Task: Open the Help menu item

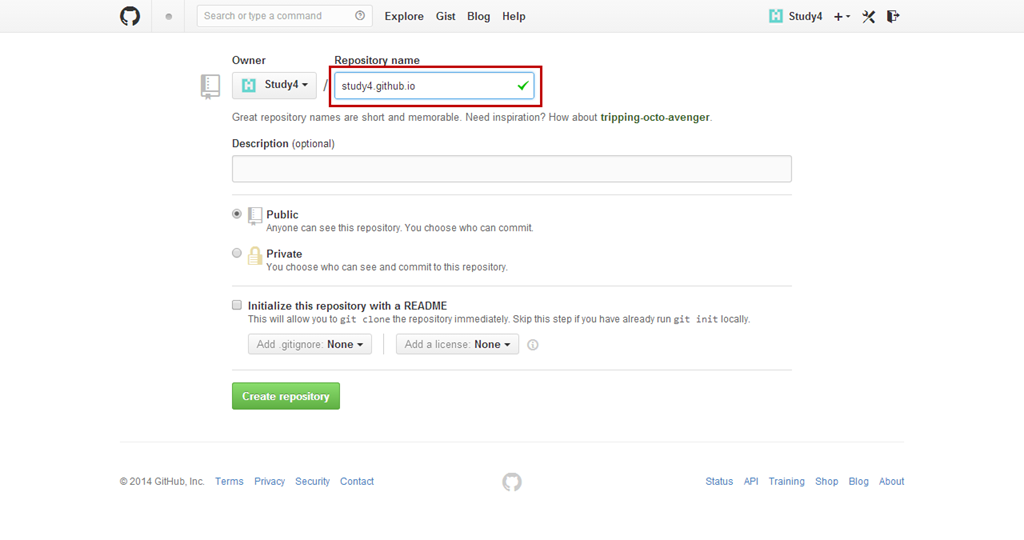Action: [x=513, y=16]
